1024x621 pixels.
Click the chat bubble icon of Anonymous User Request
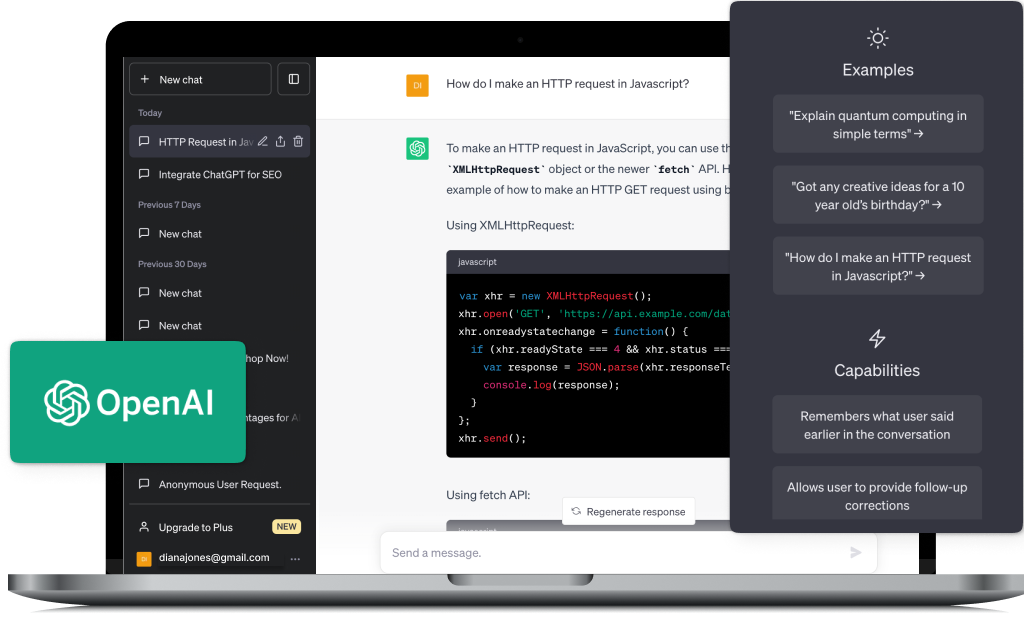pos(144,484)
